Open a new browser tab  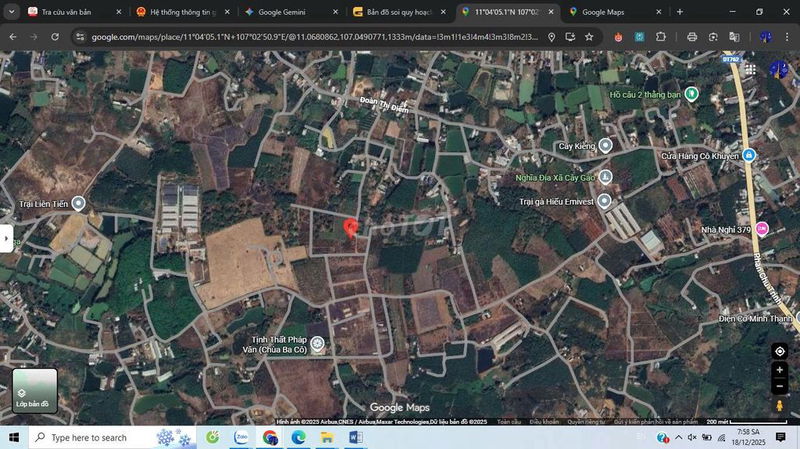pos(680,12)
